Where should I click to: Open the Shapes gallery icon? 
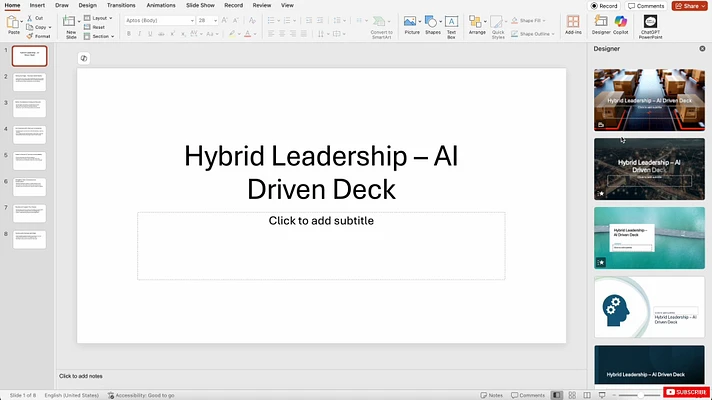point(432,21)
